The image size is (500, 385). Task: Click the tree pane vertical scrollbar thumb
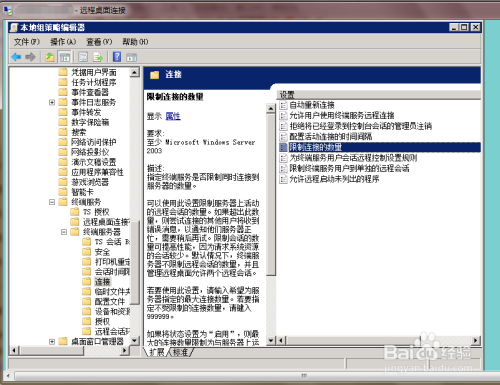pos(135,262)
